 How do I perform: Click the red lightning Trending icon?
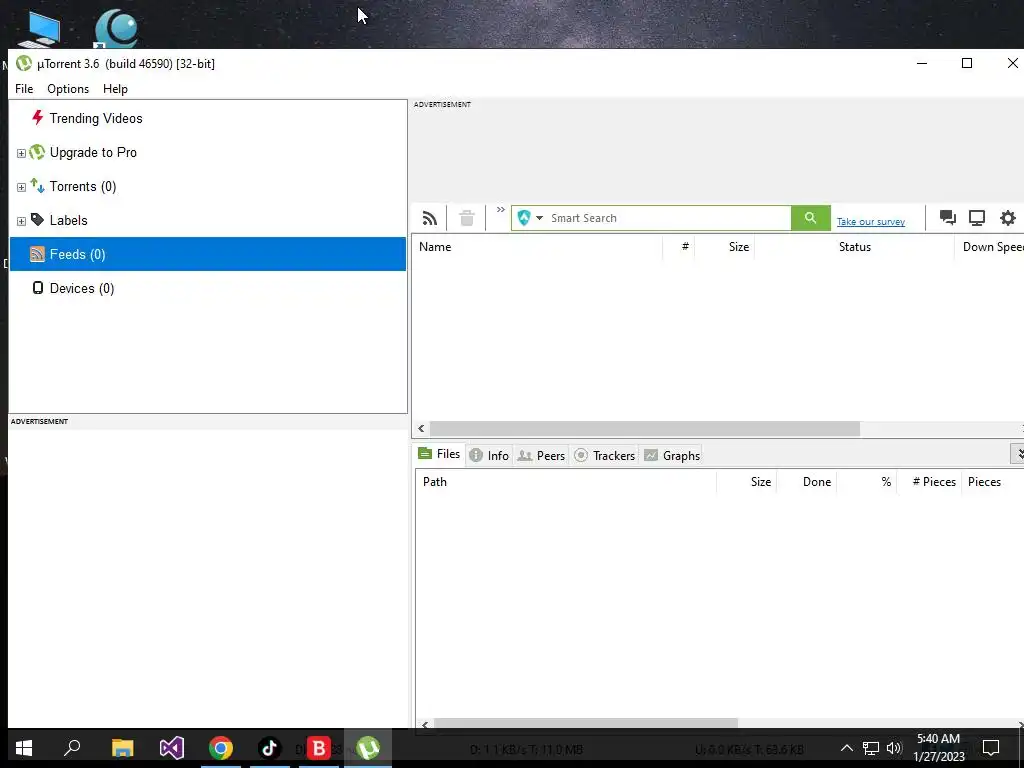pyautogui.click(x=37, y=118)
